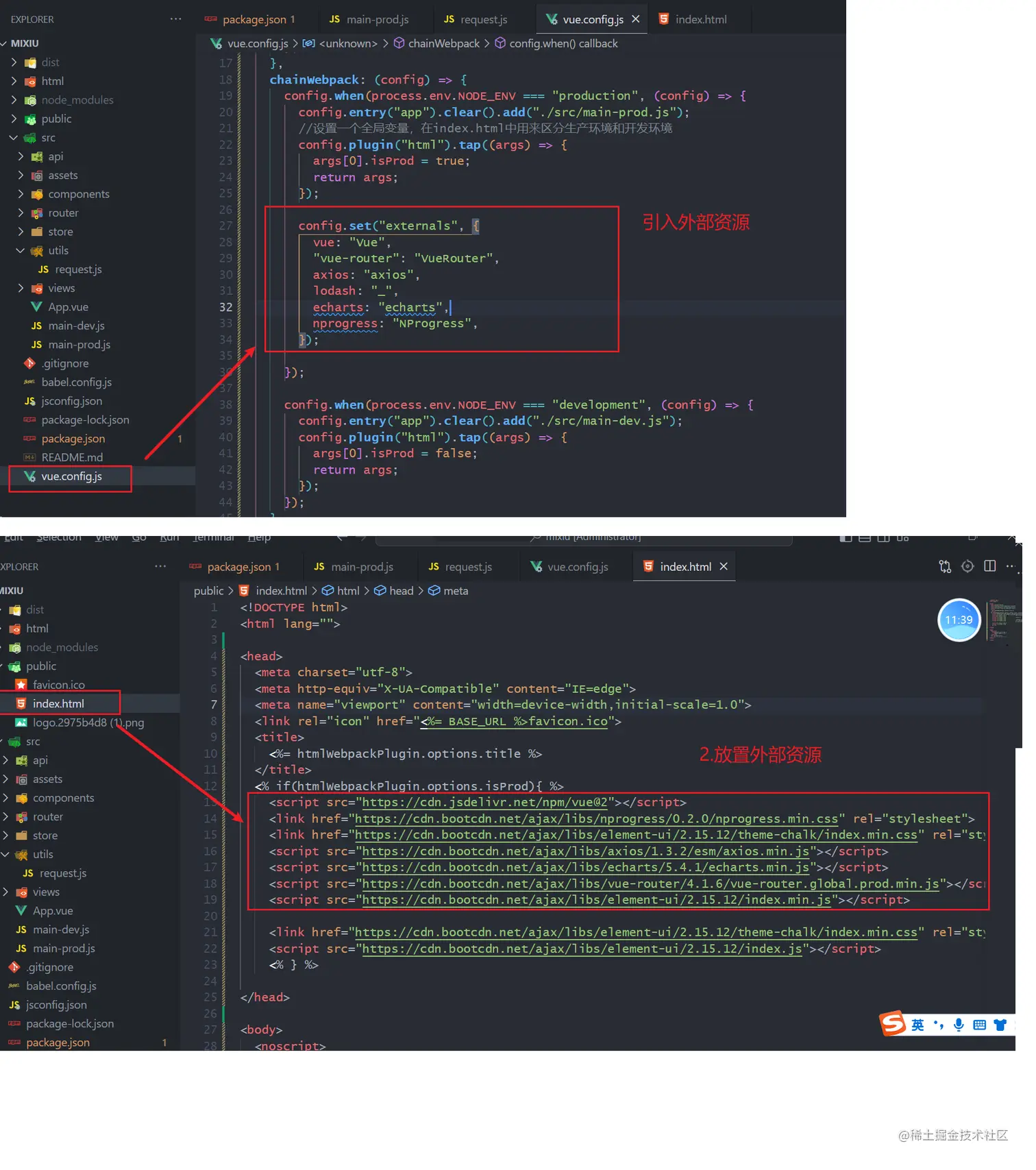The height and width of the screenshot is (1170, 1036).
Task: Click vue.config.js icon in top explorer tree
Action: point(29,476)
